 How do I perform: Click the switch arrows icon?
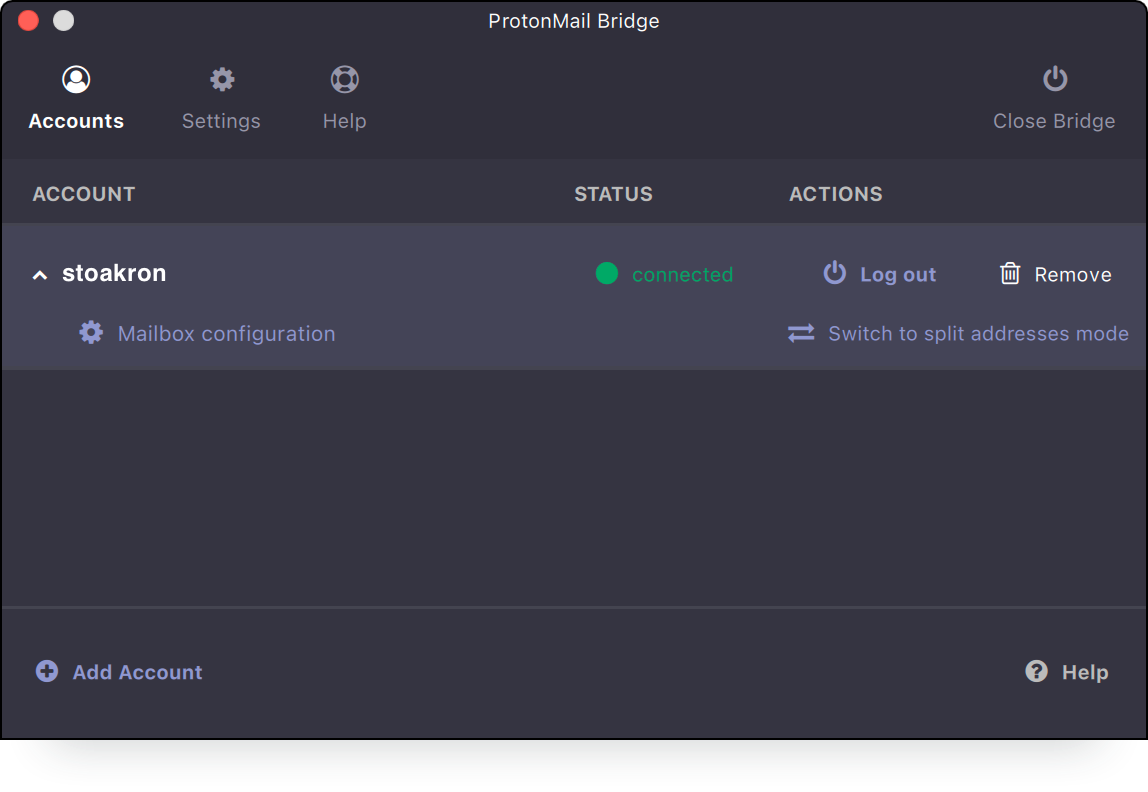coord(801,333)
